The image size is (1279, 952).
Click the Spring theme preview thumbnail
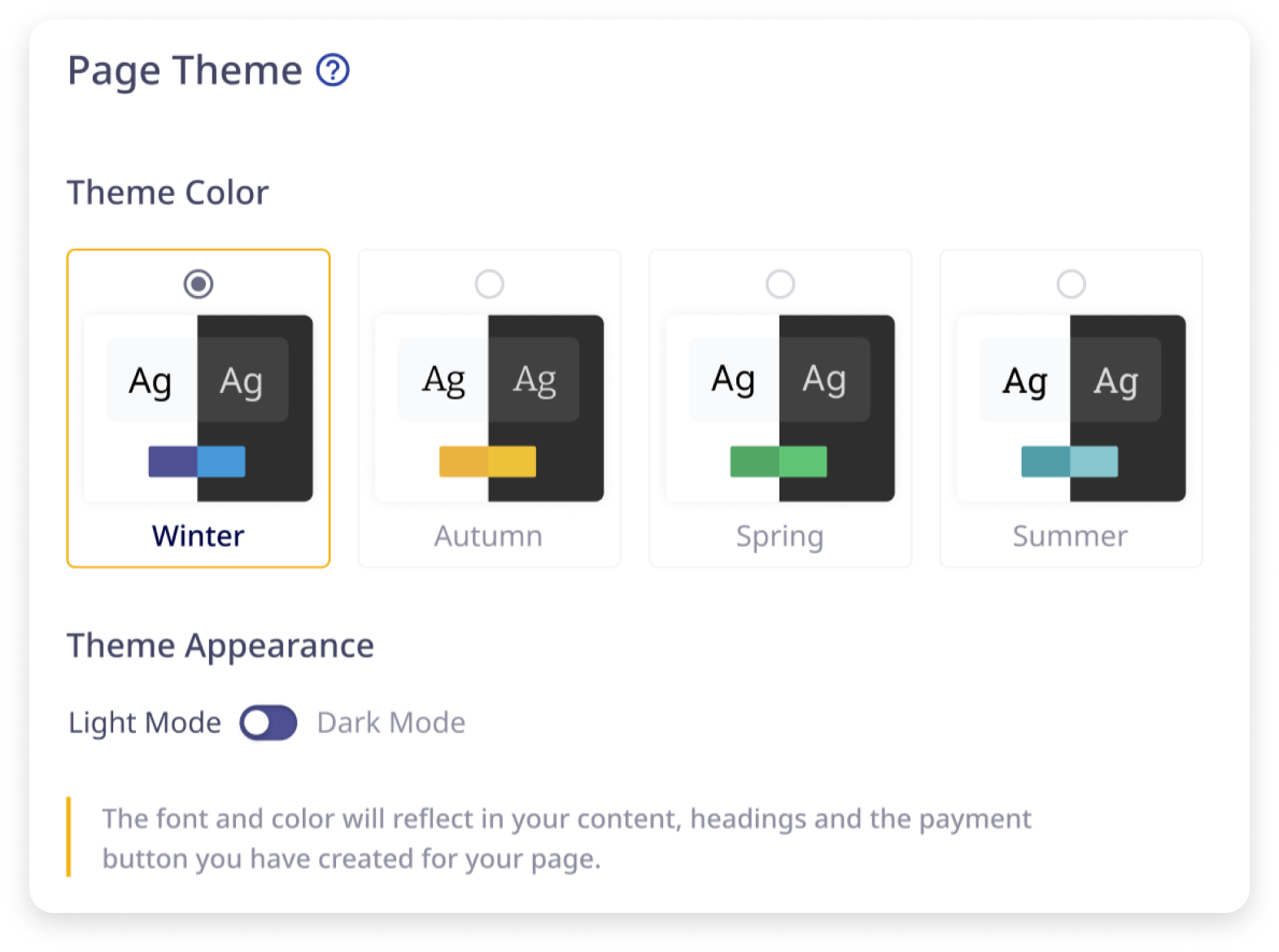779,407
